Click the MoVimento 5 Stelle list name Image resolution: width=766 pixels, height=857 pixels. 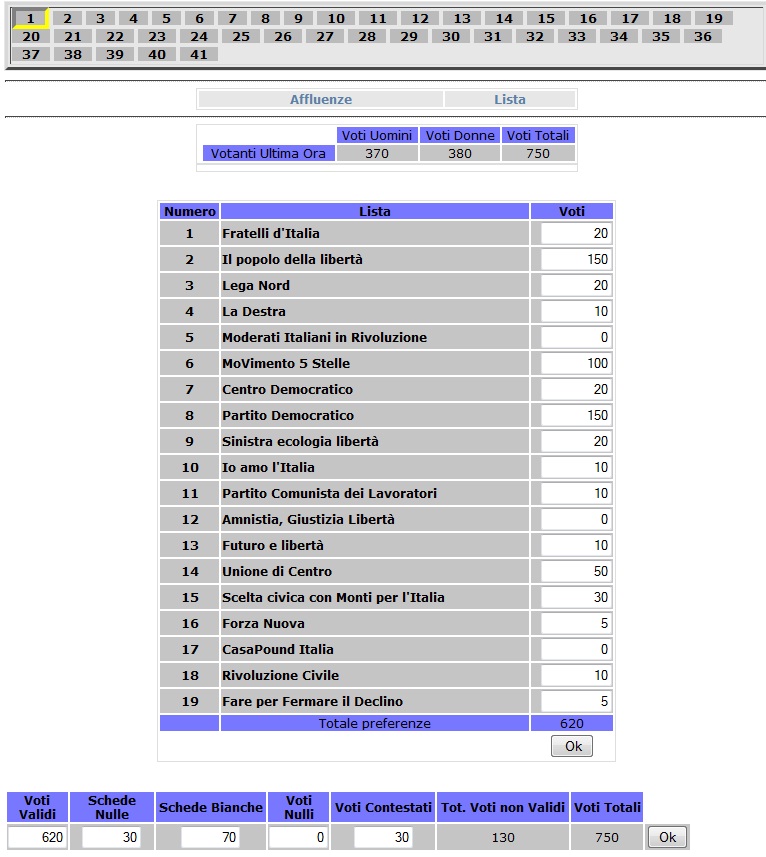coord(286,363)
